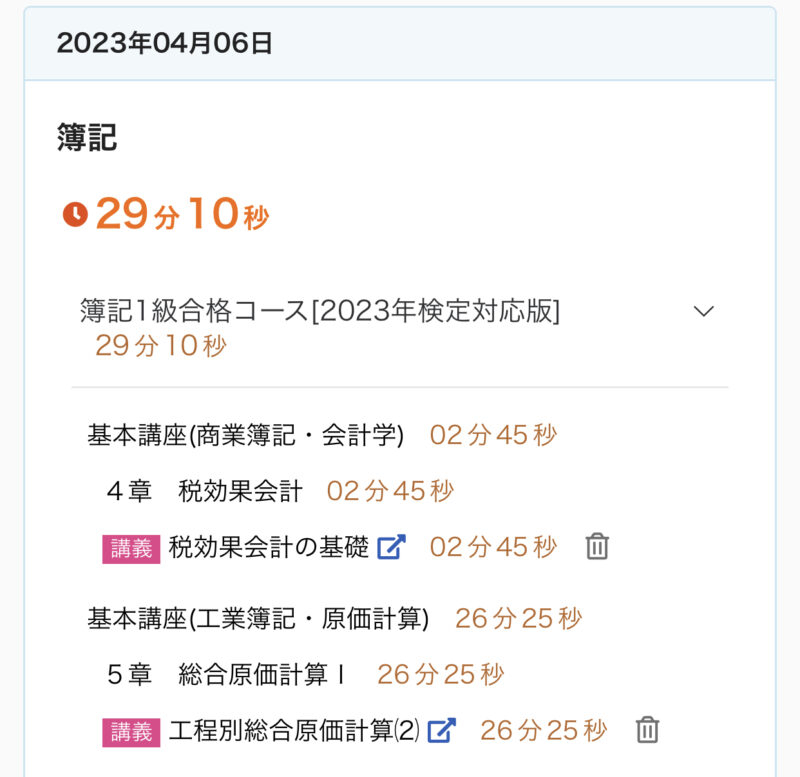Select the 5章 総合原価計算Ⅰ chapter

click(x=226, y=675)
